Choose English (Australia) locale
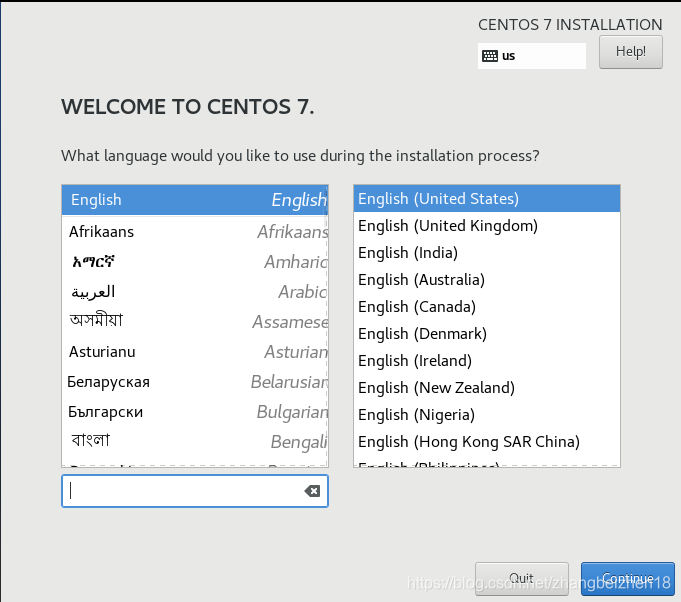 point(487,280)
